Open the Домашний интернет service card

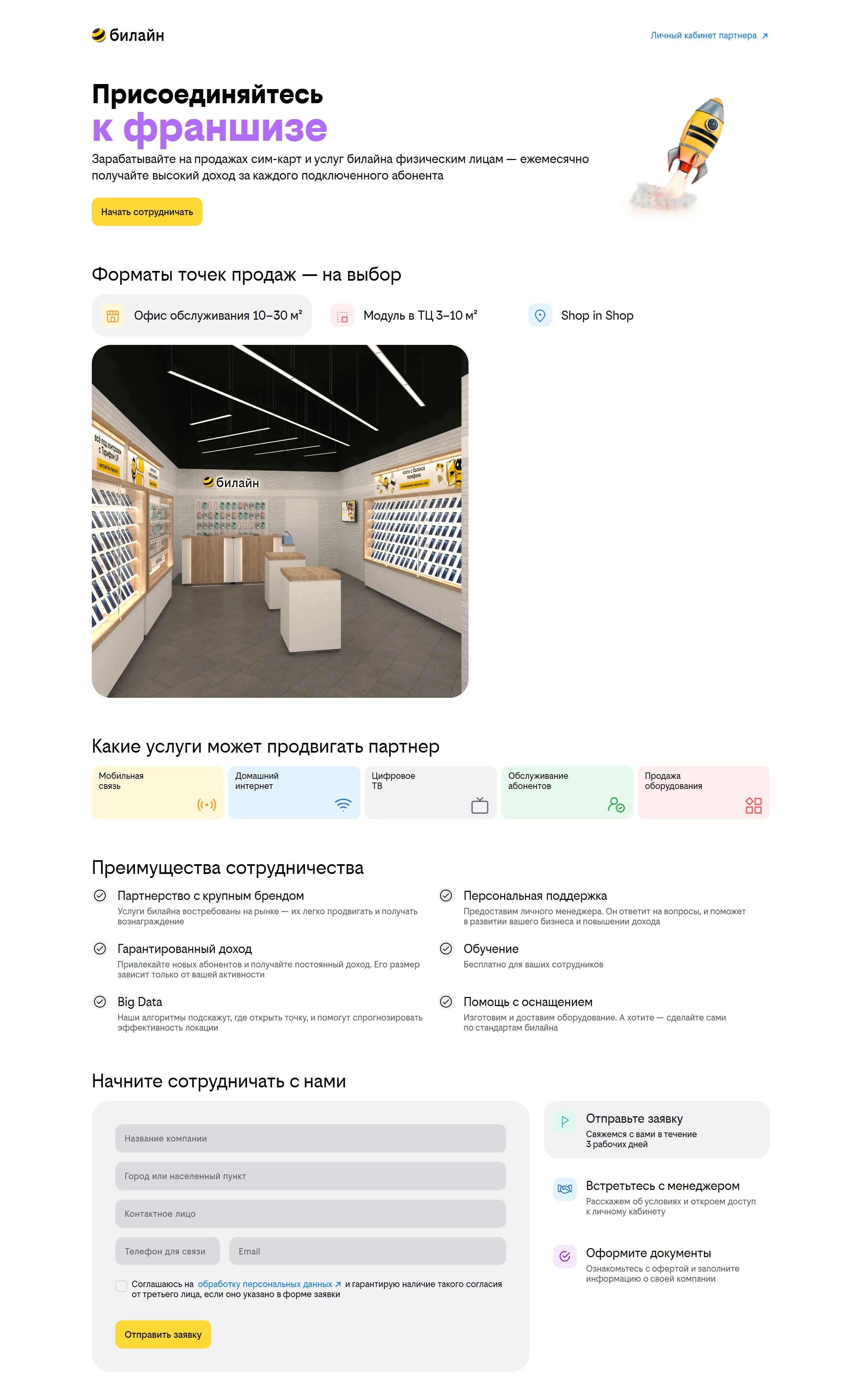294,793
